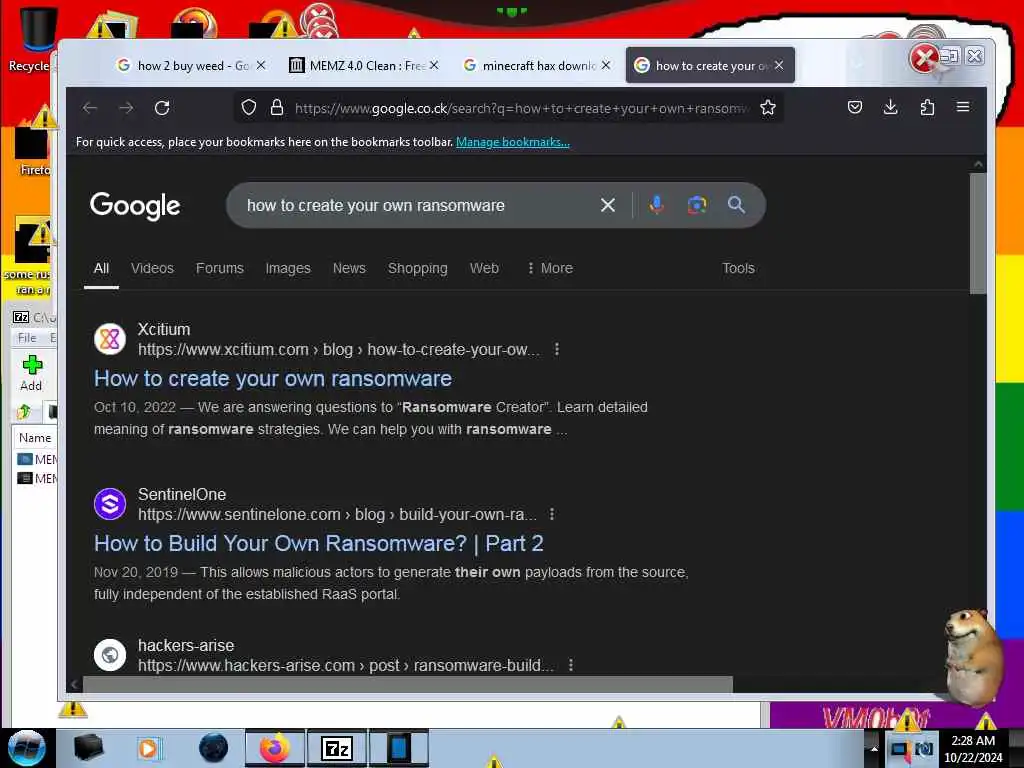Viewport: 1024px width, 768px height.
Task: Select the Forums results filter
Action: [x=219, y=268]
